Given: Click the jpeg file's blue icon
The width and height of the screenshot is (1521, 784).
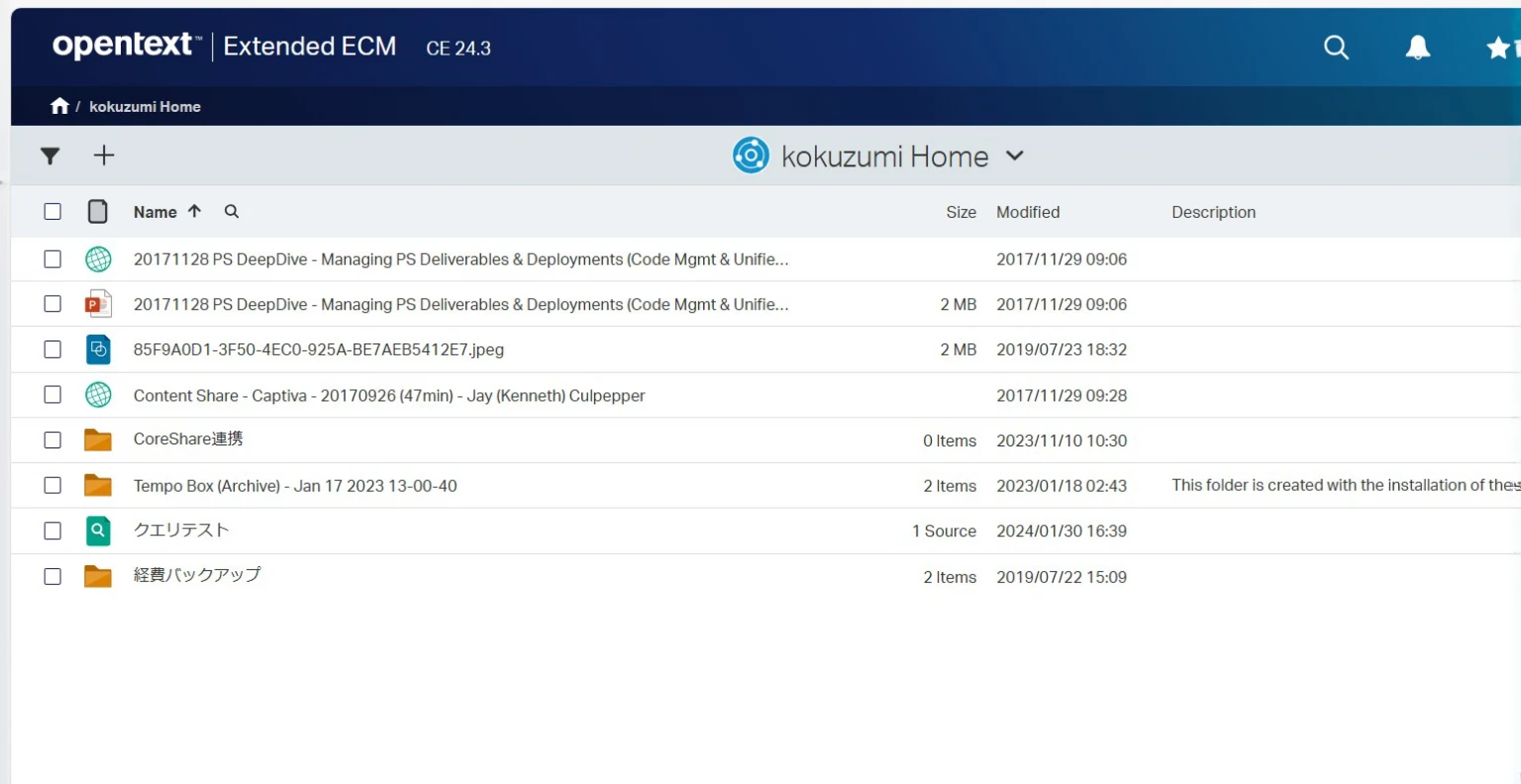Looking at the screenshot, I should 98,349.
